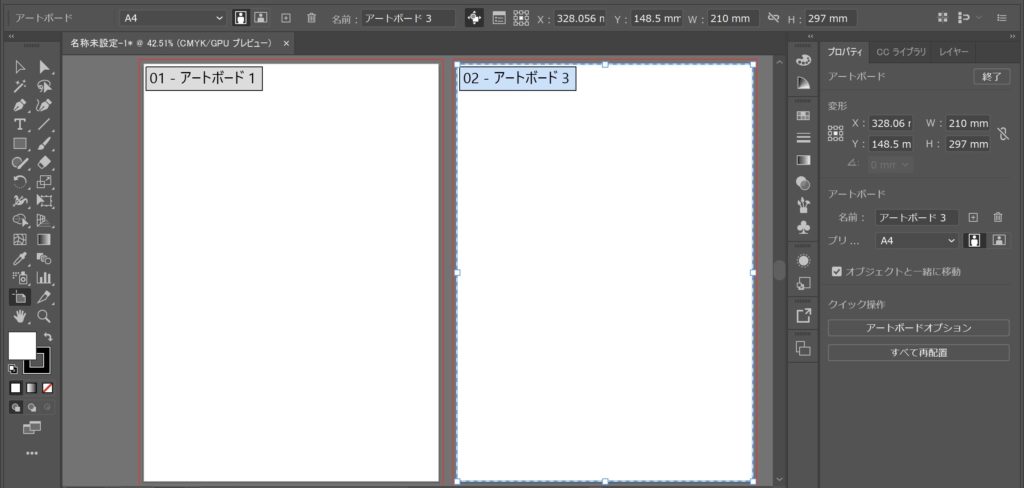The width and height of the screenshot is (1024, 488).
Task: Select the Slice tool
Action: [44, 297]
